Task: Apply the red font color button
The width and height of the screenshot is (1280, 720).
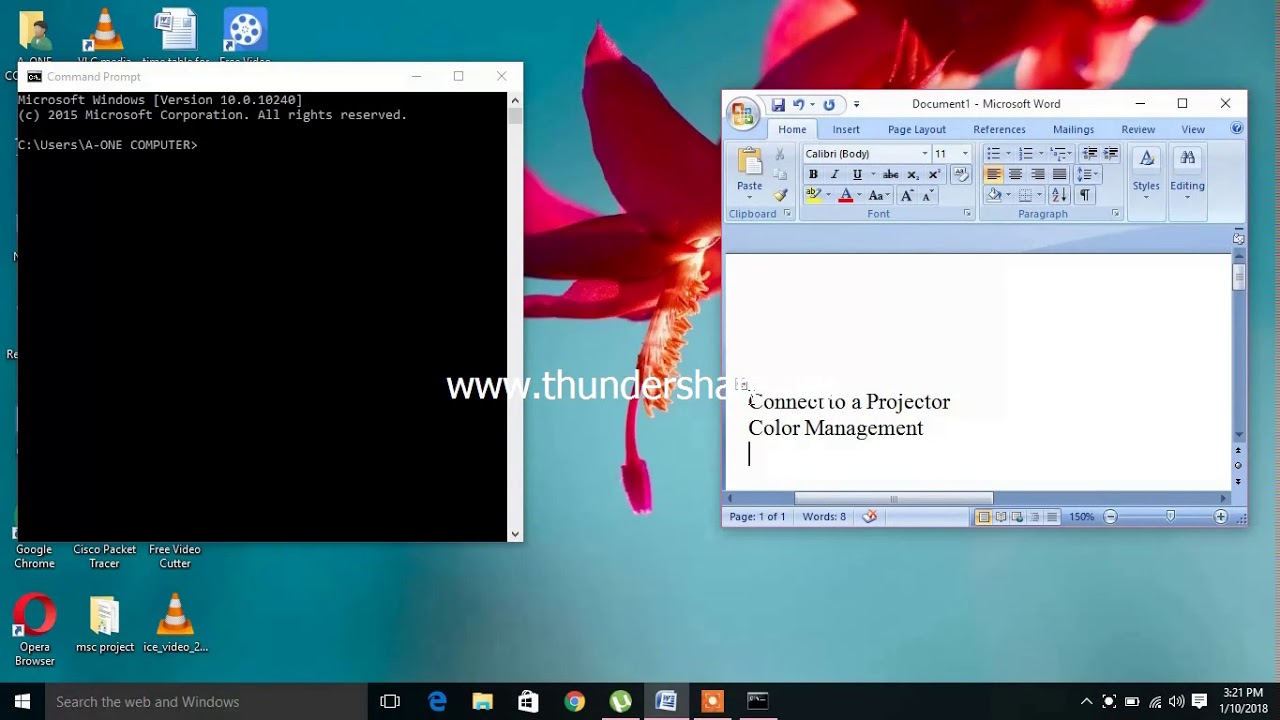Action: point(845,195)
